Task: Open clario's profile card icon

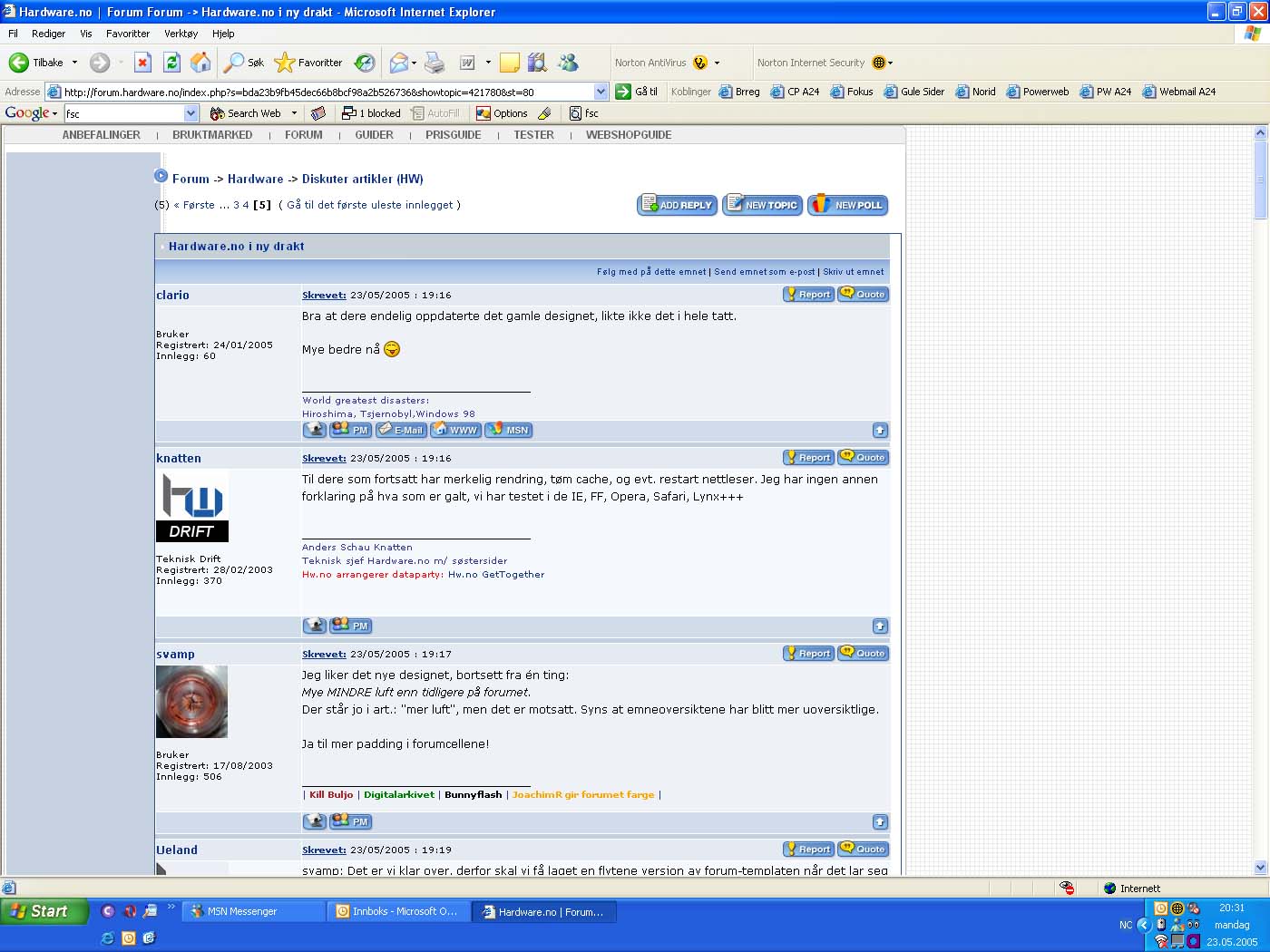Action: click(x=315, y=430)
